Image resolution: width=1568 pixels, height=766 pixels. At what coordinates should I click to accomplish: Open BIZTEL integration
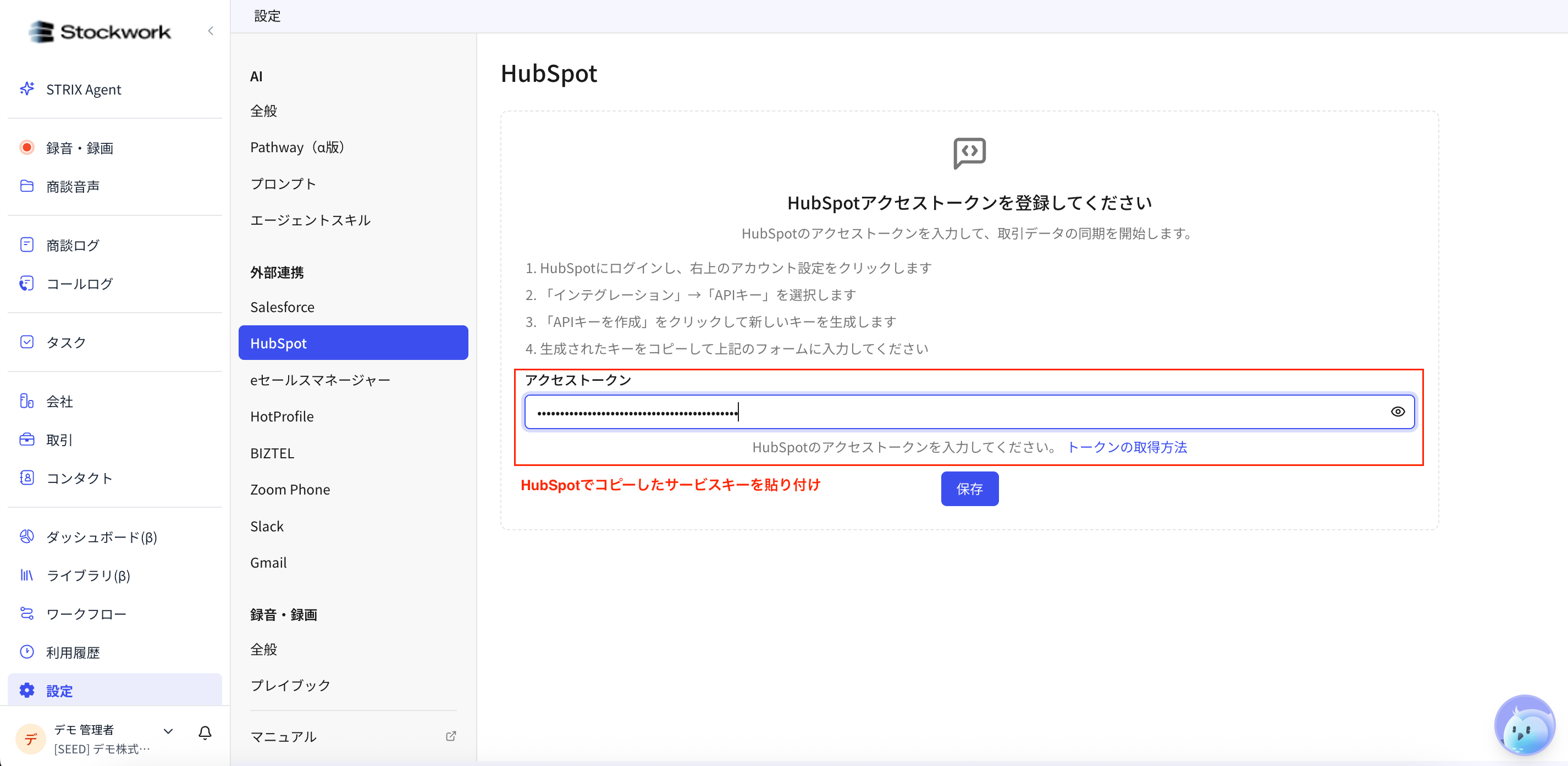(272, 453)
